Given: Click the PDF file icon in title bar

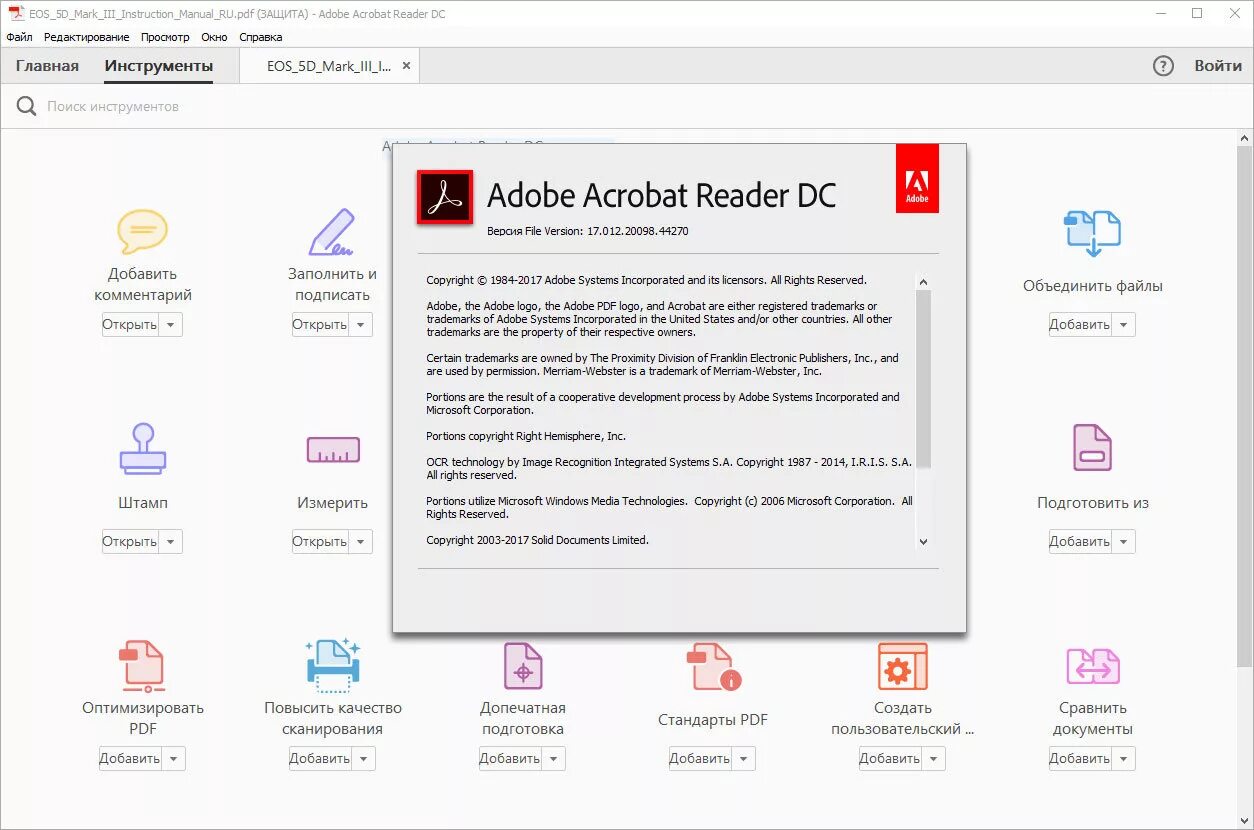Looking at the screenshot, I should (x=16, y=14).
